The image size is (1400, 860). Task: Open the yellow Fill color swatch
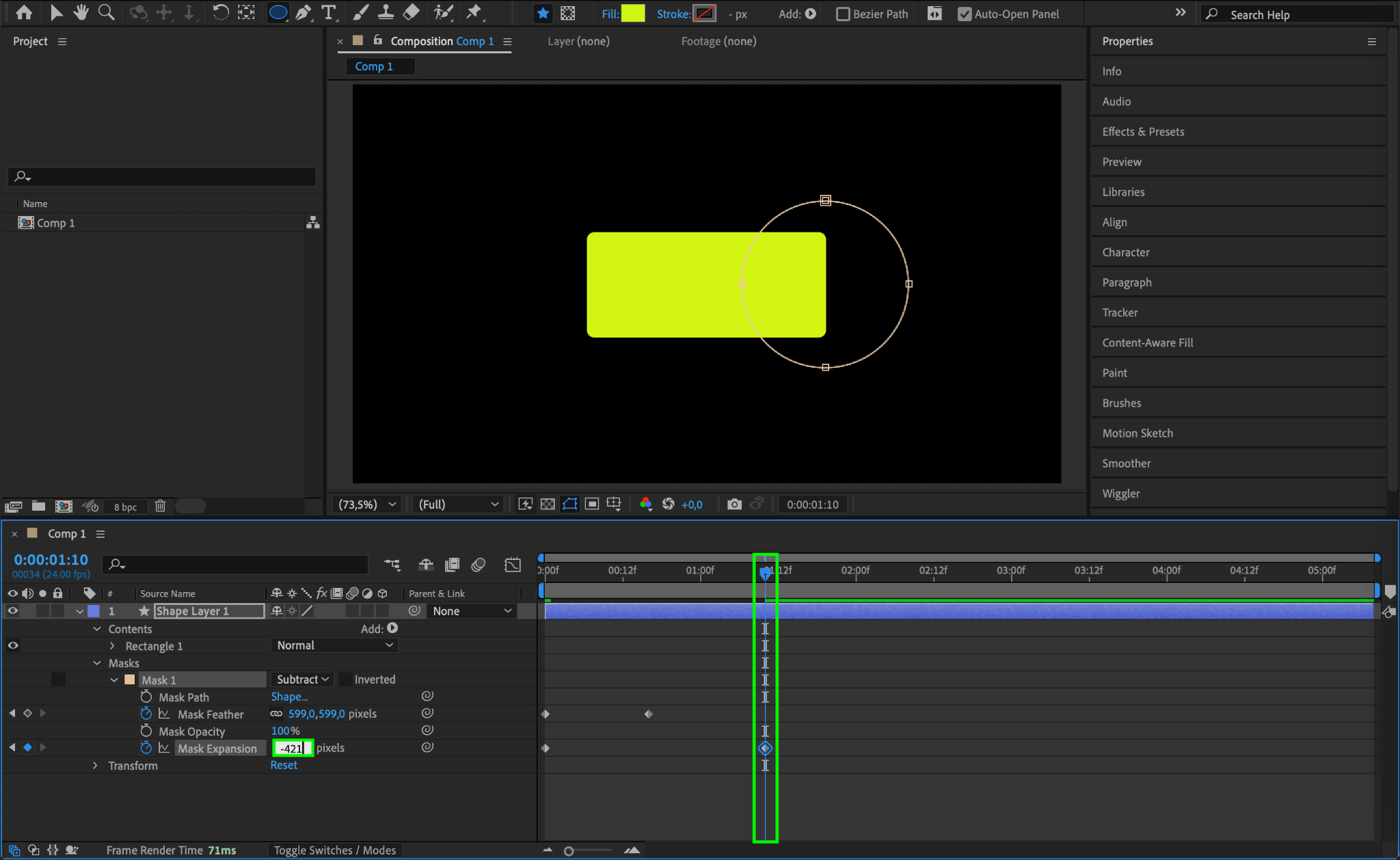tap(632, 14)
